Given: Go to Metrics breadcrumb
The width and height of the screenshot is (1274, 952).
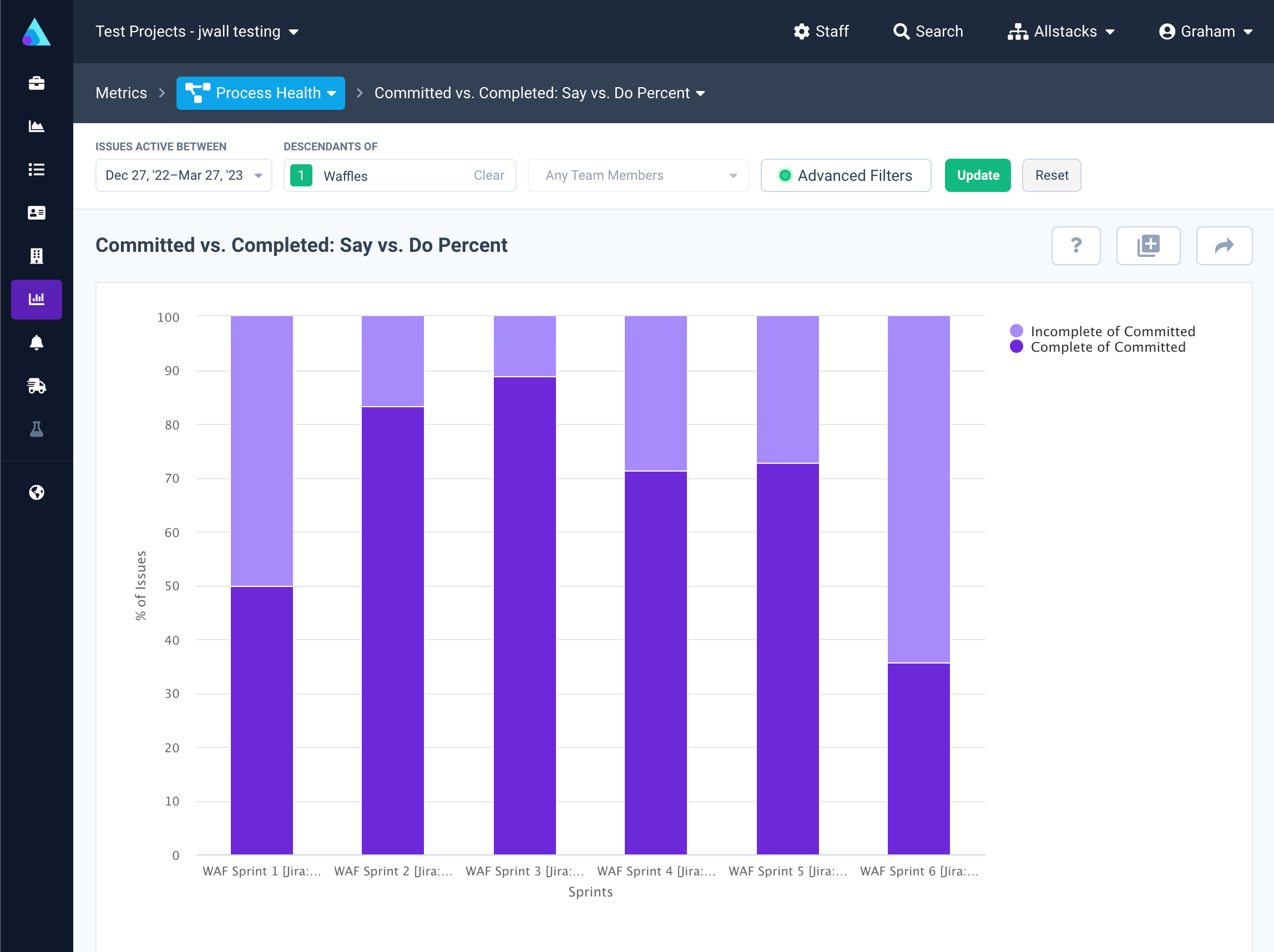Looking at the screenshot, I should tap(121, 93).
